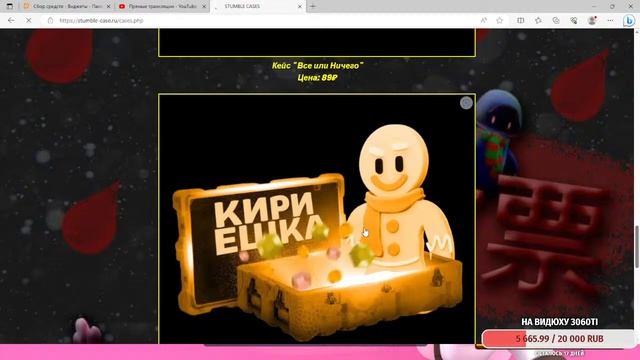Click the price text Цена: 89₽
This screenshot has width=640, height=360.
click(318, 78)
